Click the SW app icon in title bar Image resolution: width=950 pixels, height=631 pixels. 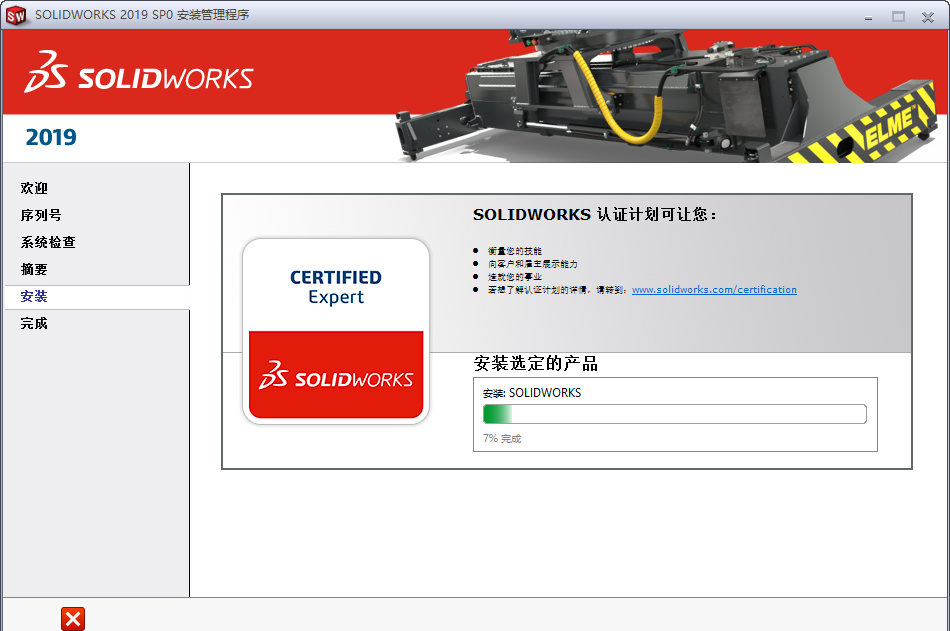point(16,15)
